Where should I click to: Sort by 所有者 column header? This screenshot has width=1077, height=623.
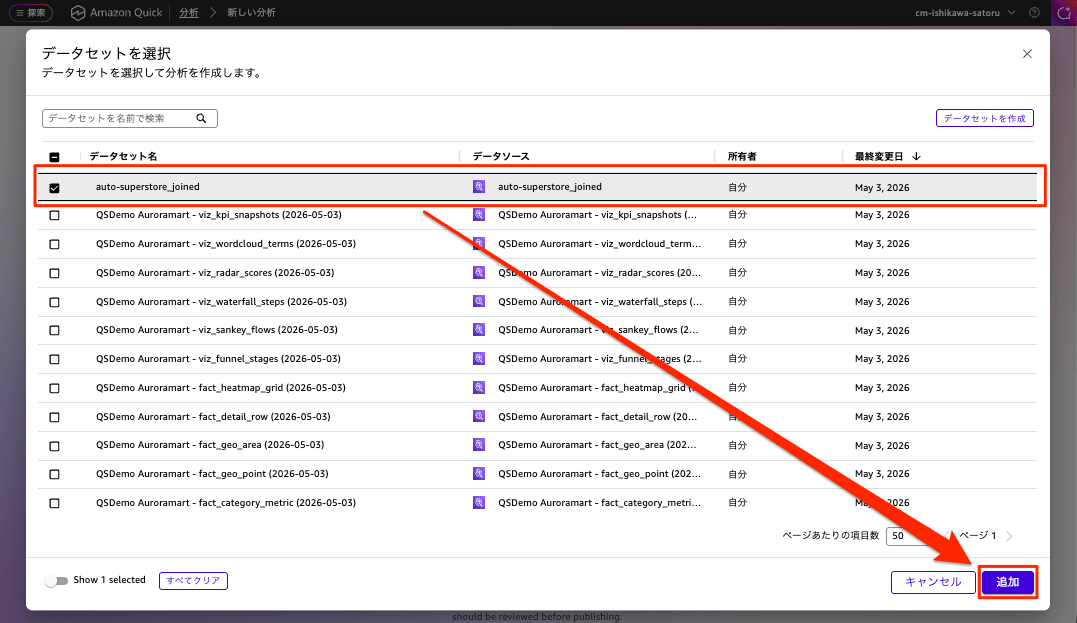tap(742, 157)
